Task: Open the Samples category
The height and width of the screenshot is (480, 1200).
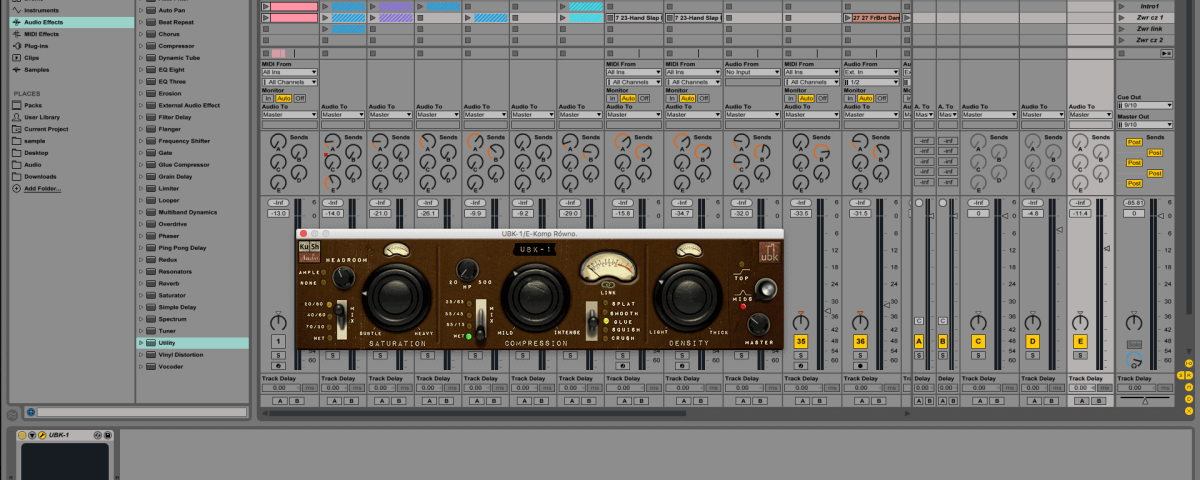Action: (x=36, y=69)
